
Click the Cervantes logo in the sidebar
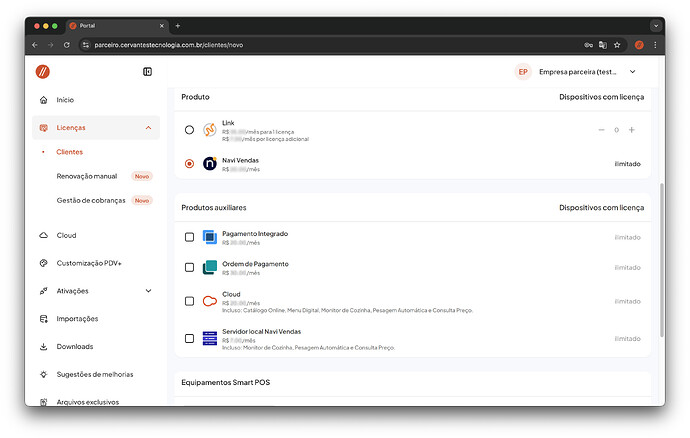click(43, 72)
